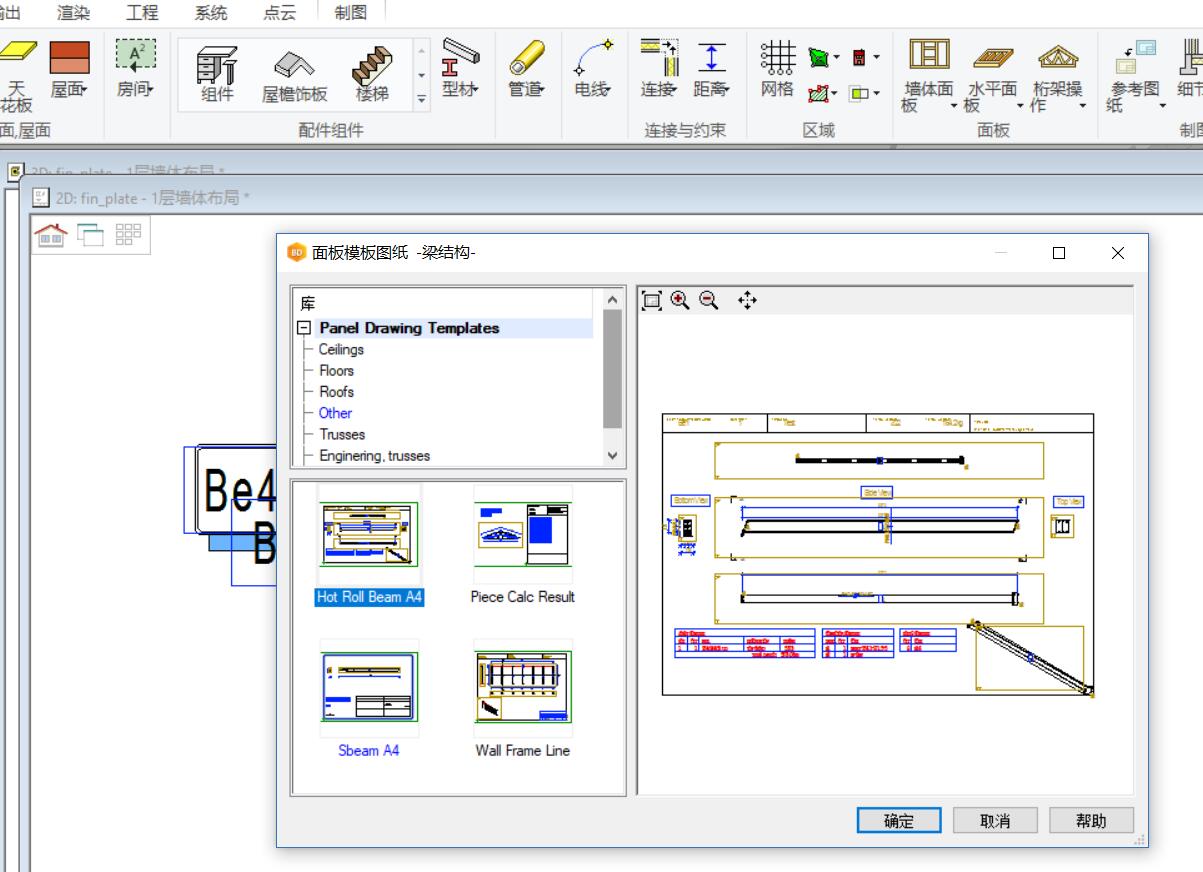The width and height of the screenshot is (1203, 872).
Task: Collapse the Panel Drawing Templates tree node
Action: (304, 328)
